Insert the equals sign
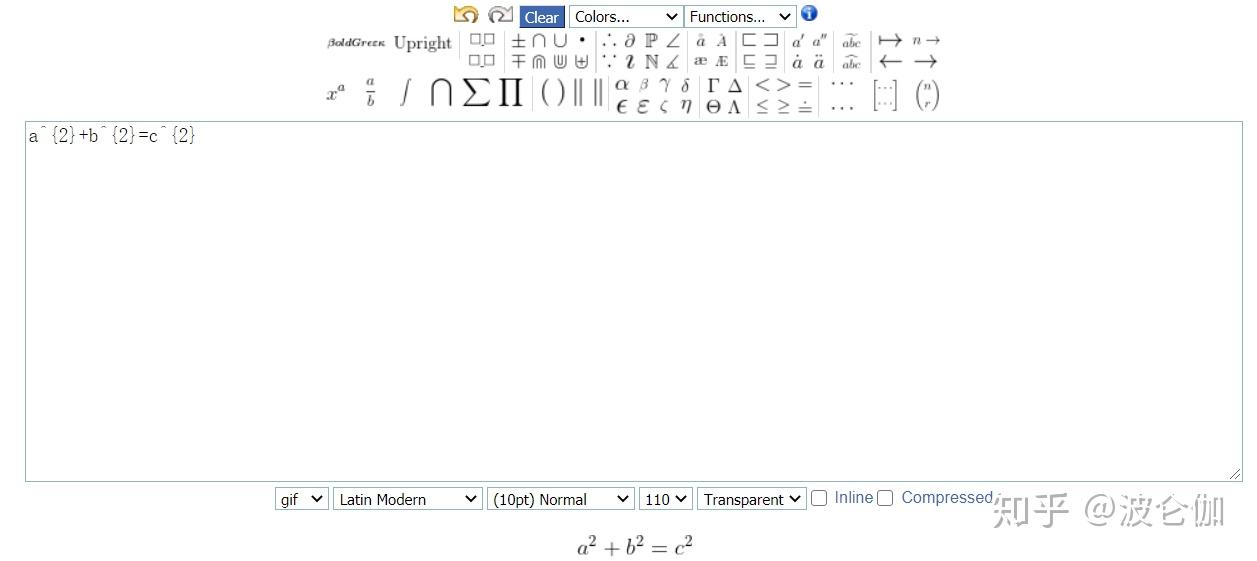The width and height of the screenshot is (1257, 561). [804, 85]
